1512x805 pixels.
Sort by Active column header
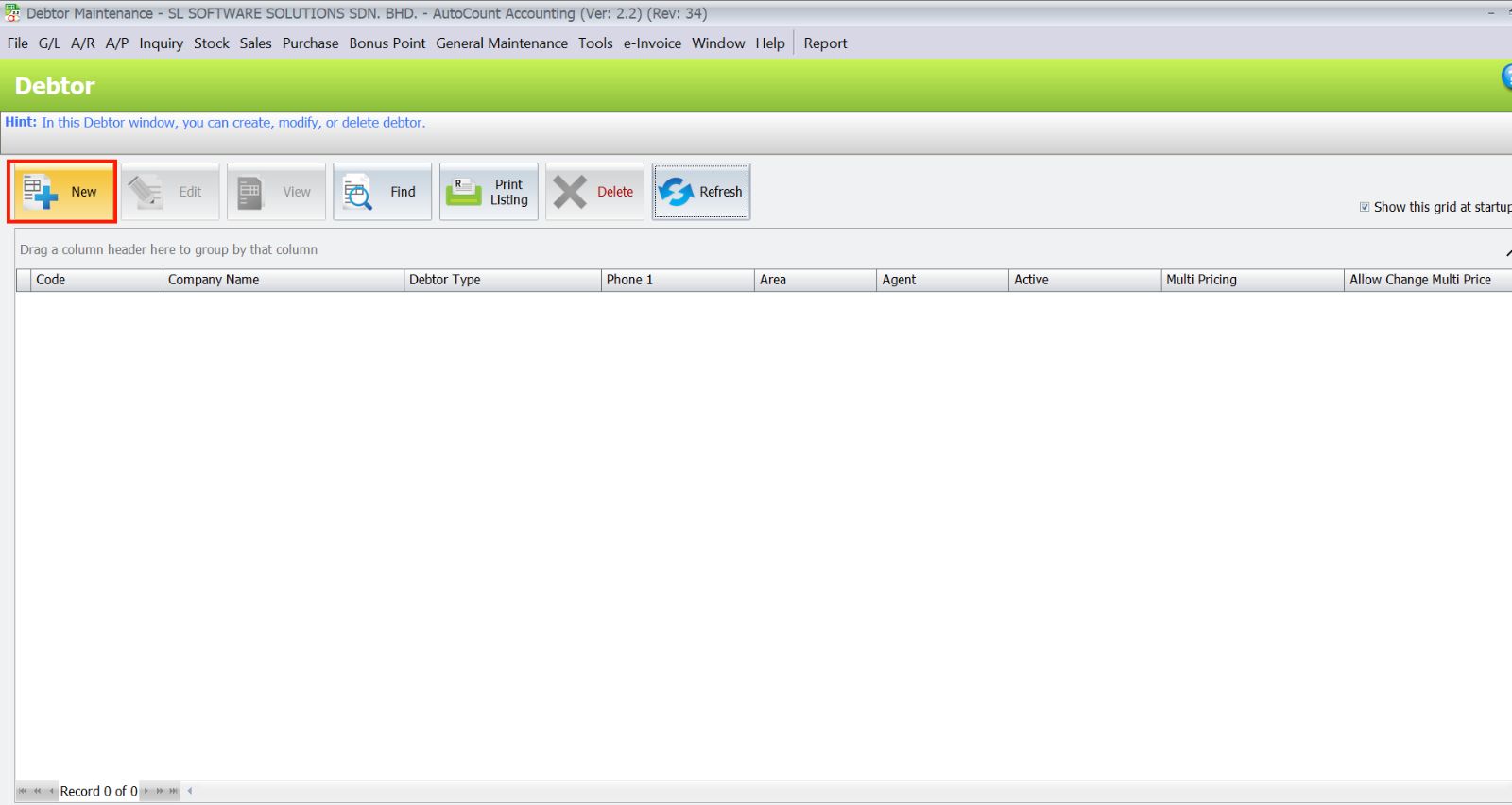point(1085,280)
